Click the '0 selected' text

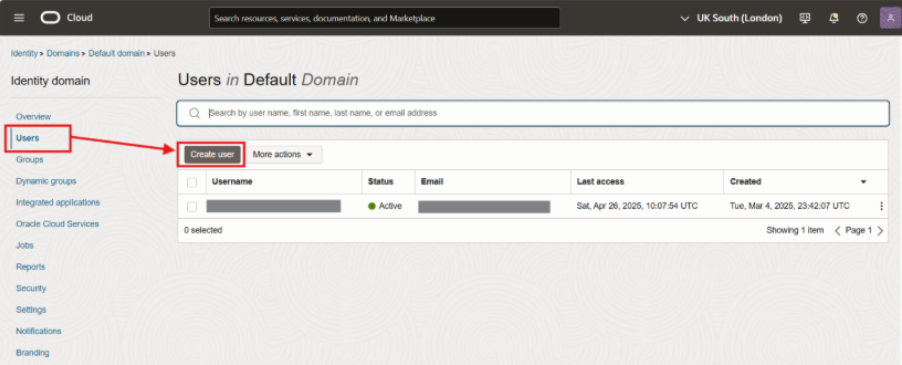pos(203,230)
